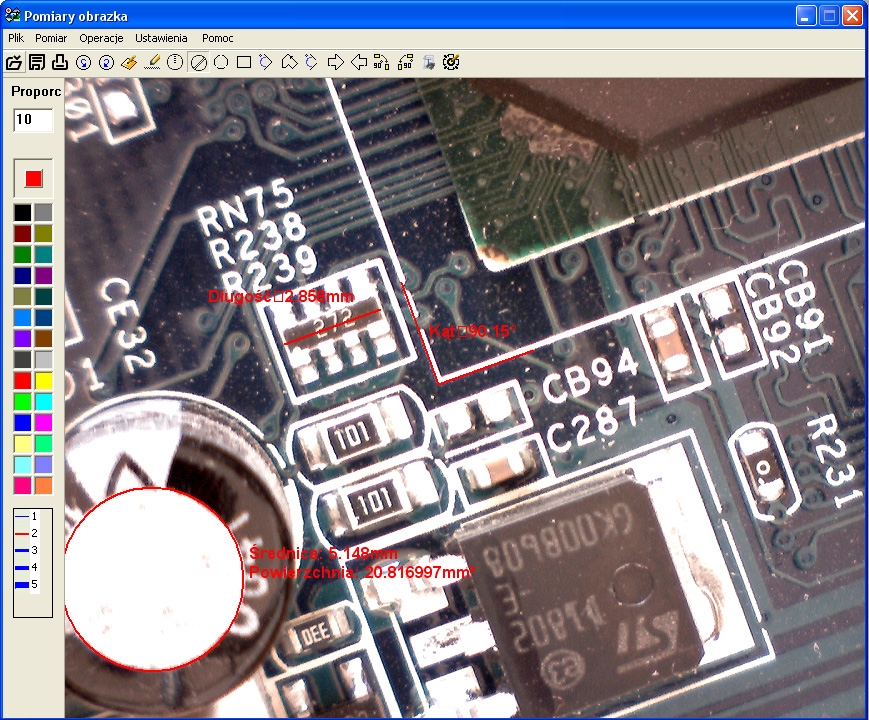Open the Pomoc menu
The width and height of the screenshot is (869, 720).
217,38
